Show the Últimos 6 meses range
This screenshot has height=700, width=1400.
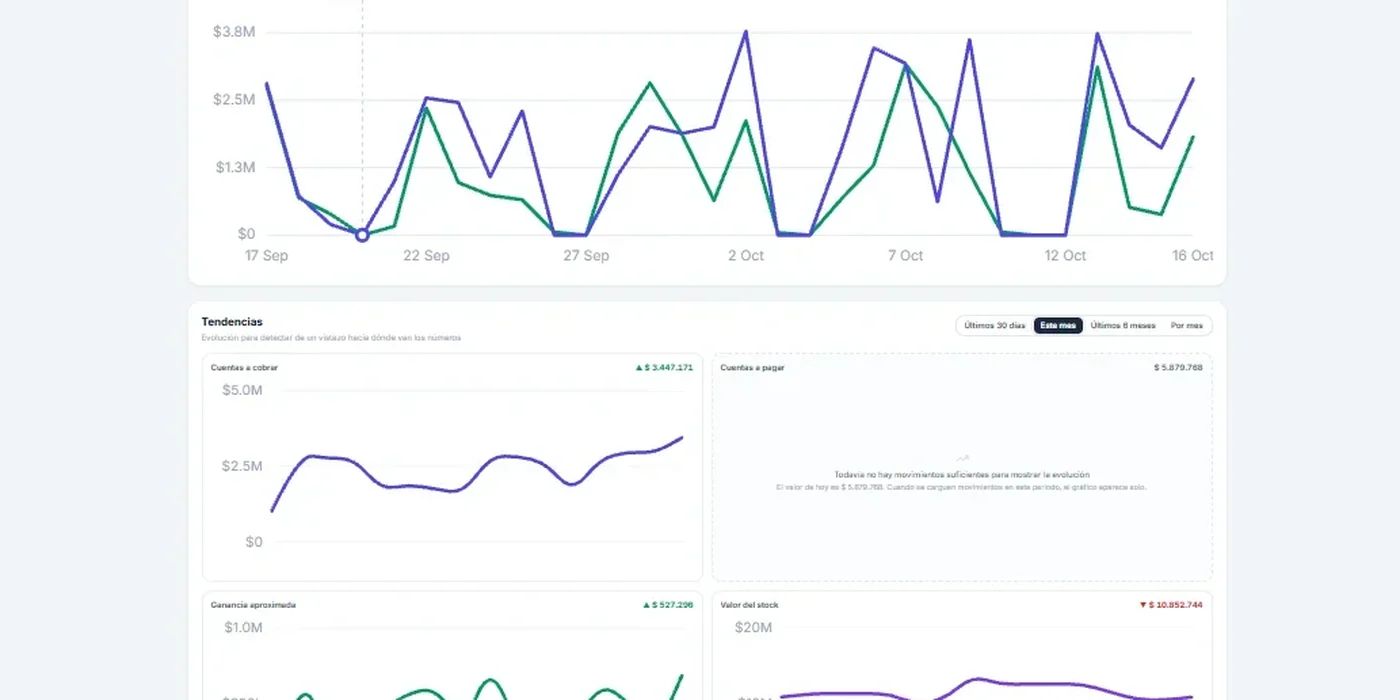pyautogui.click(x=1123, y=326)
